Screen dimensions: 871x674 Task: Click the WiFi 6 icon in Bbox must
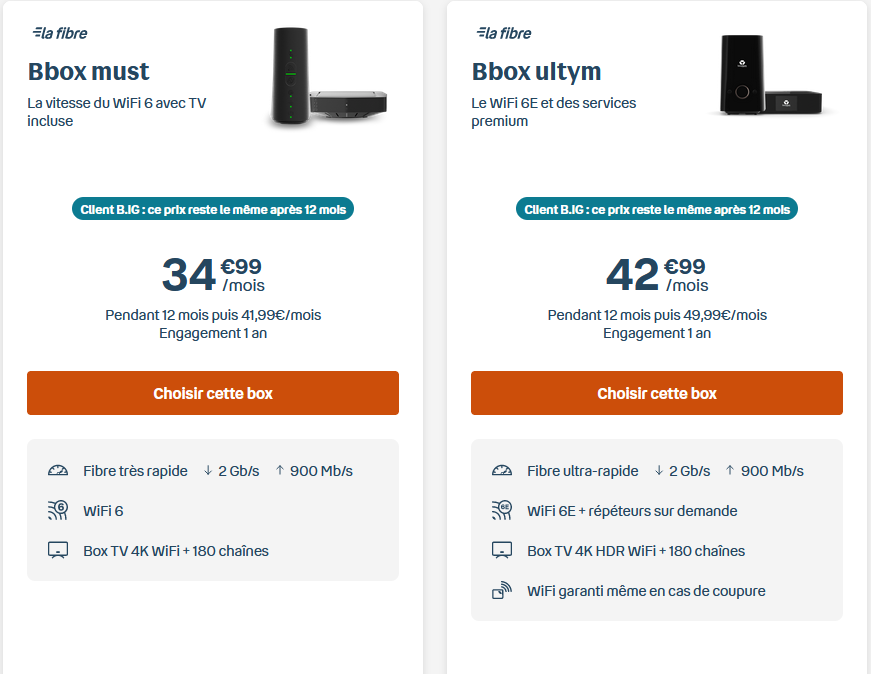click(x=58, y=511)
